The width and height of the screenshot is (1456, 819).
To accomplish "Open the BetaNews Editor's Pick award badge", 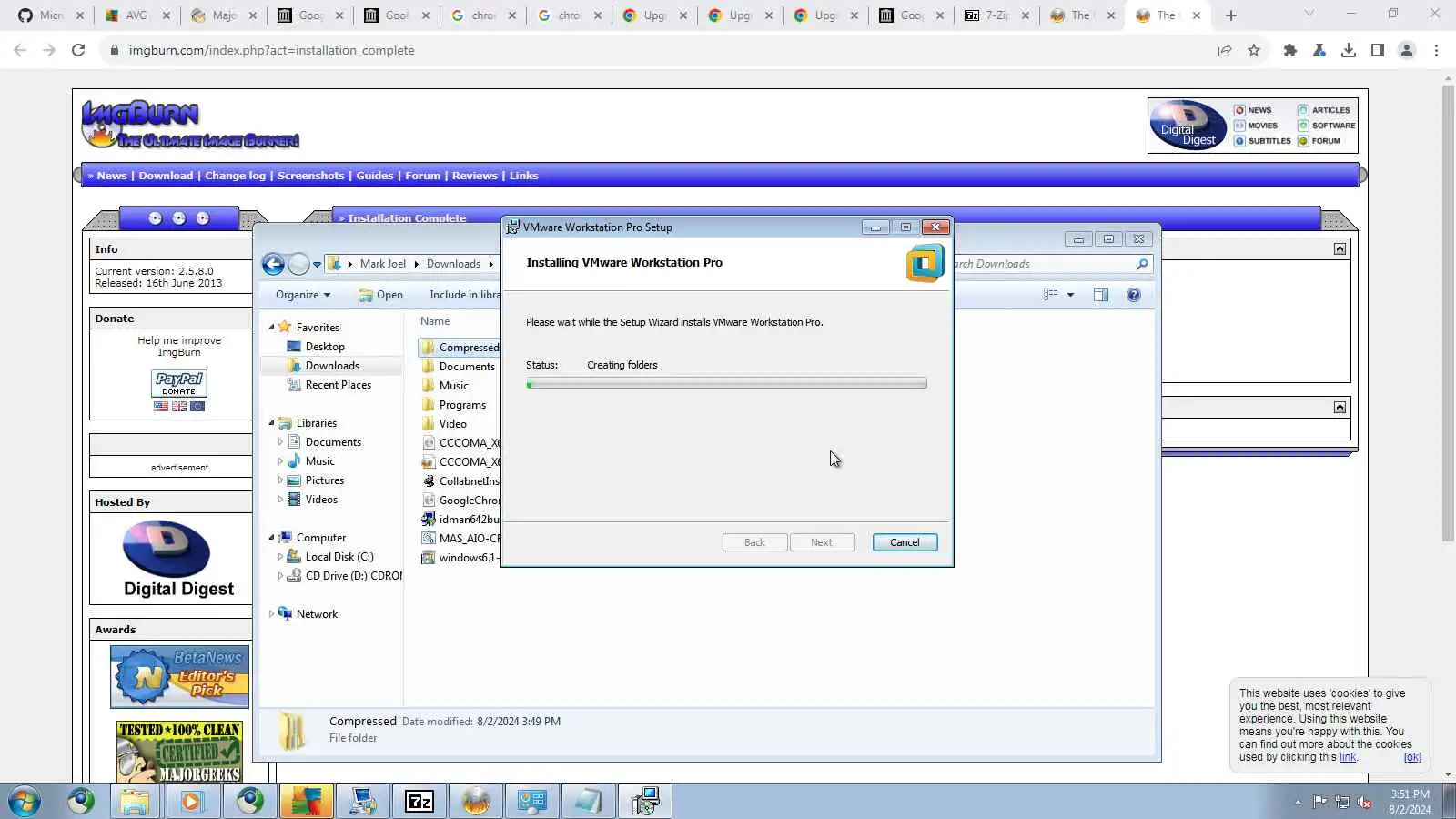I will click(179, 677).
